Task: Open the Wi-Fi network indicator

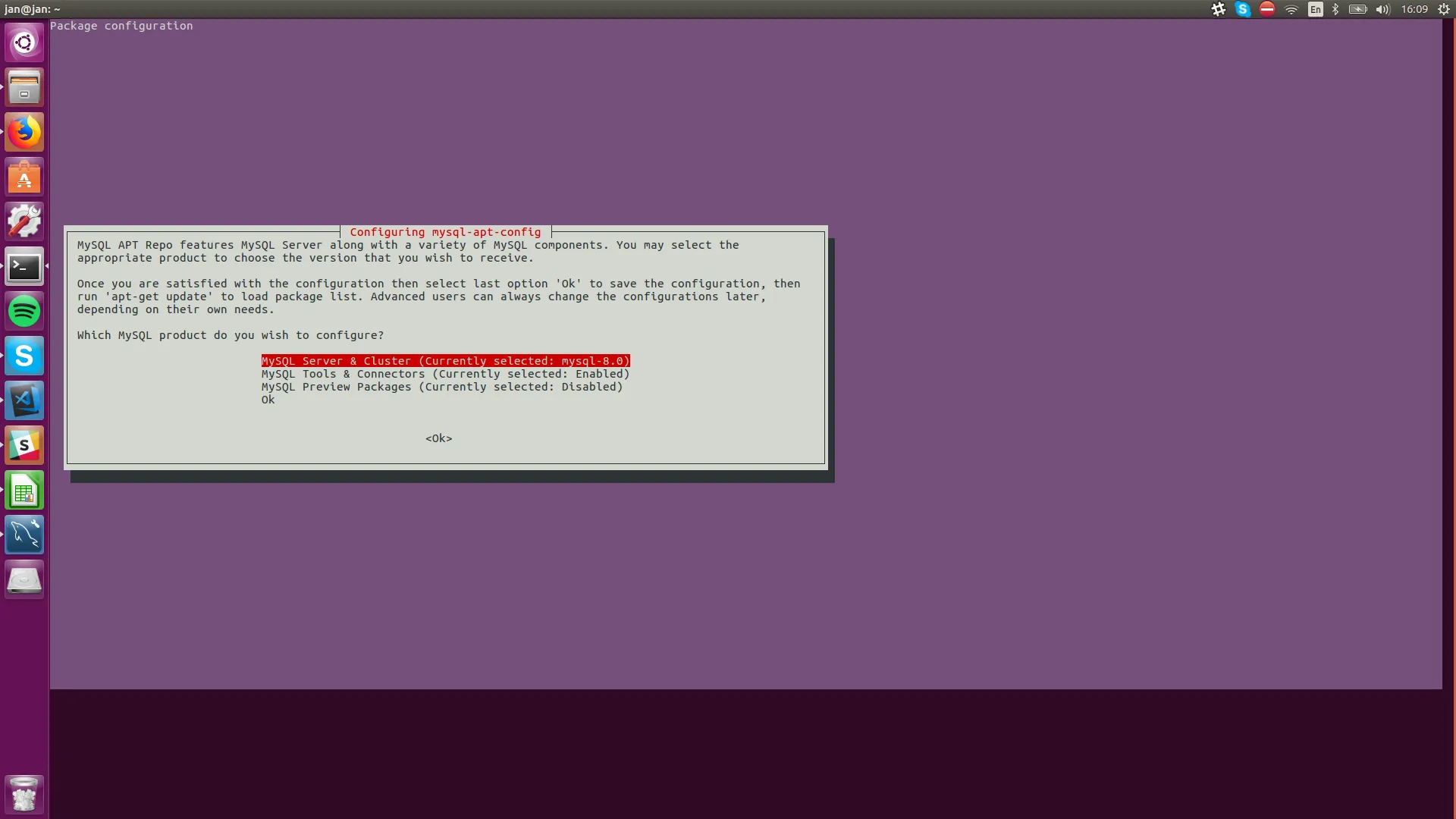Action: coord(1291,9)
